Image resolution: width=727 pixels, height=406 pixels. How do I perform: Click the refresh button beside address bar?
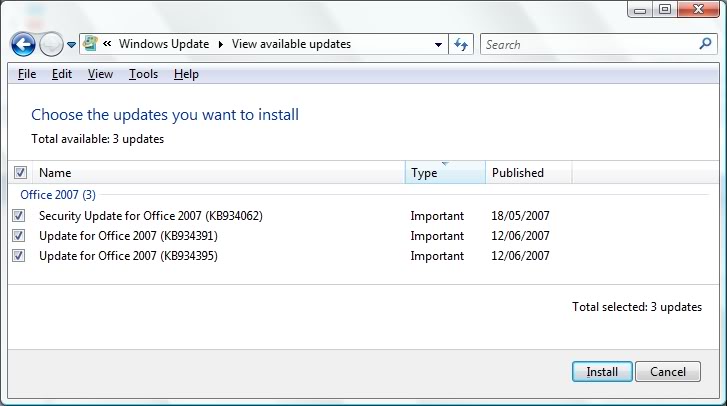coord(461,44)
